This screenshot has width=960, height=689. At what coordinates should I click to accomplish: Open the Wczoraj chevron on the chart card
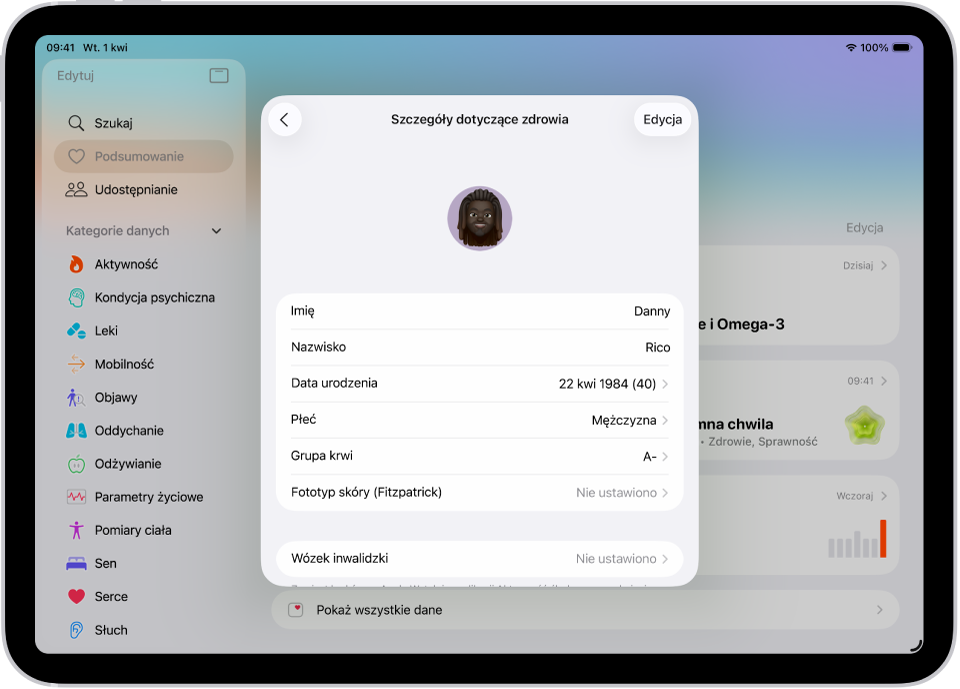pyautogui.click(x=883, y=496)
